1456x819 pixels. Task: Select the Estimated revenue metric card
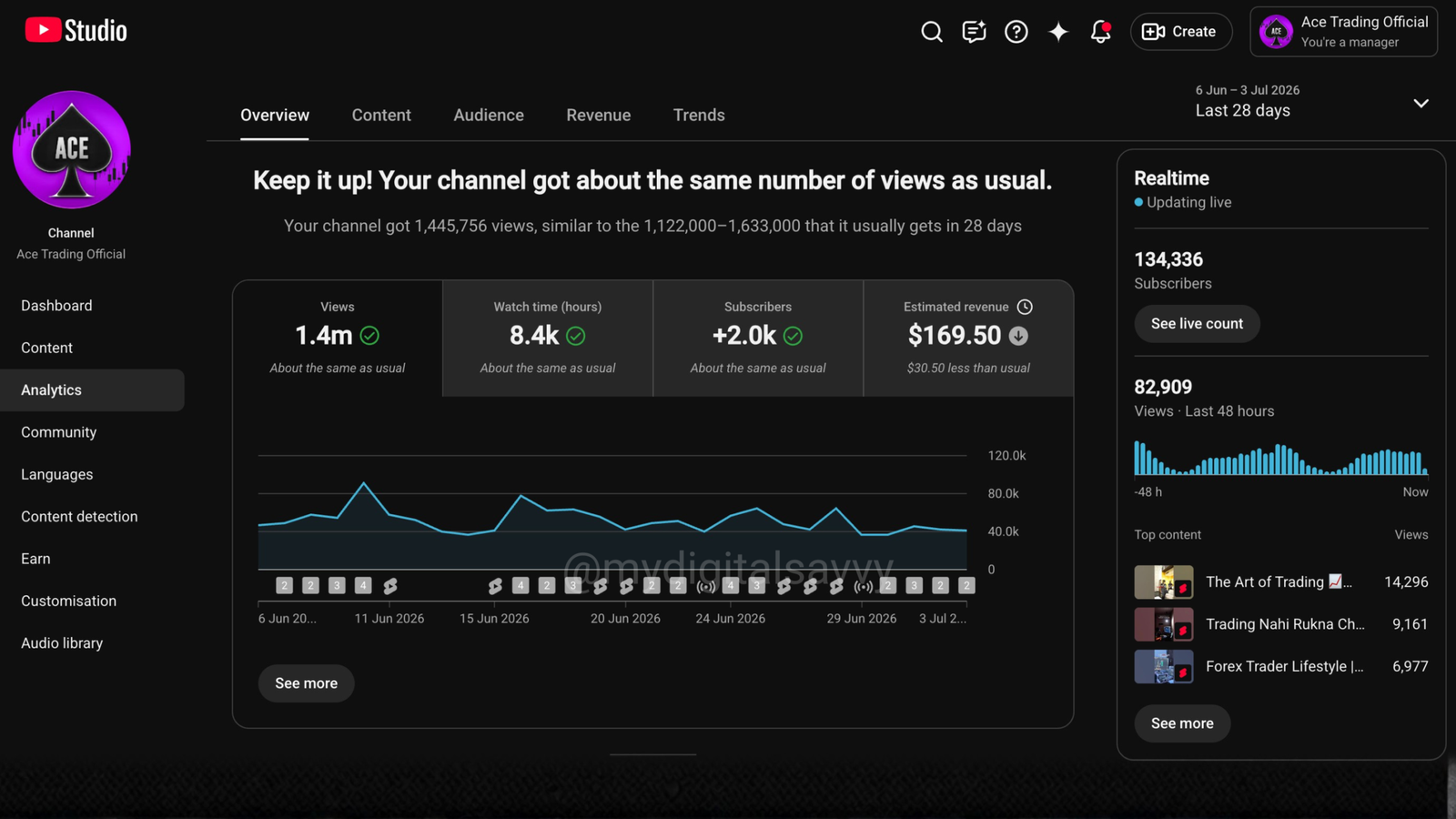pos(968,339)
